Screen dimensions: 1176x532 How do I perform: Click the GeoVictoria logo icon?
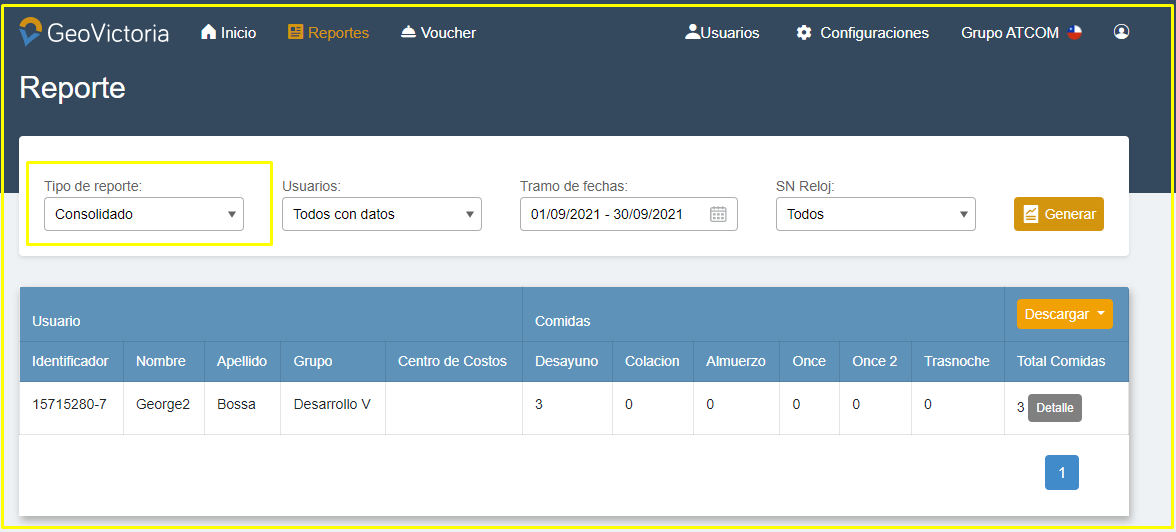[x=31, y=32]
